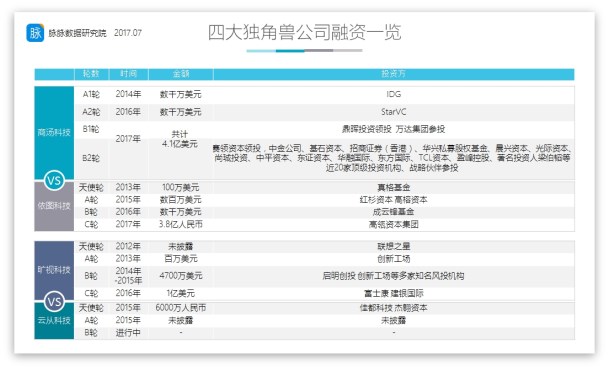The image size is (609, 370).
Task: Click the 2017.07 date label
Action: click(x=128, y=33)
